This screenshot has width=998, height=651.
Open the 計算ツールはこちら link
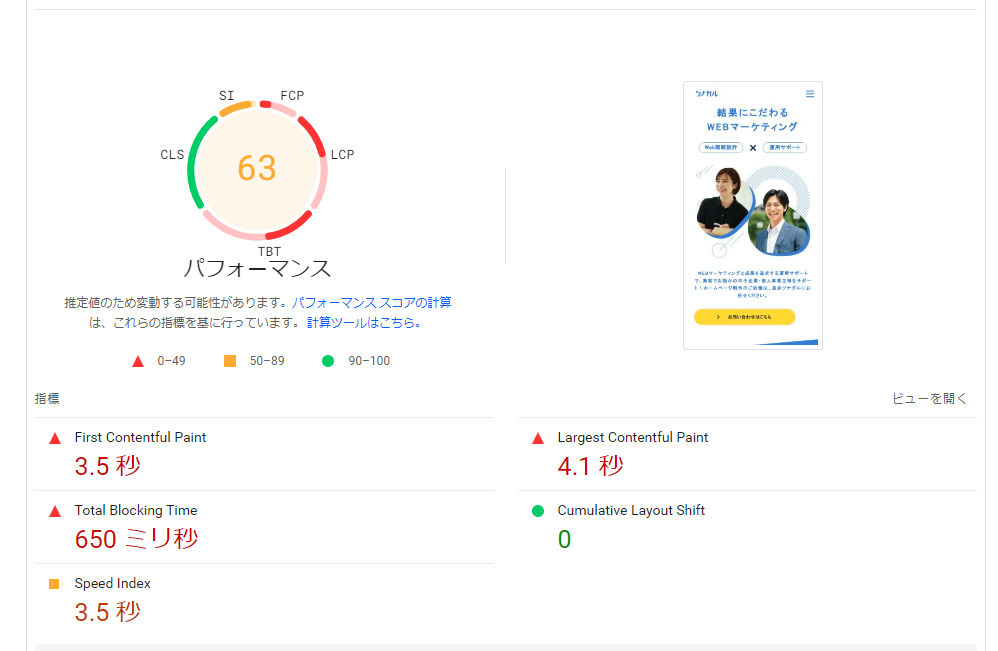(x=364, y=323)
